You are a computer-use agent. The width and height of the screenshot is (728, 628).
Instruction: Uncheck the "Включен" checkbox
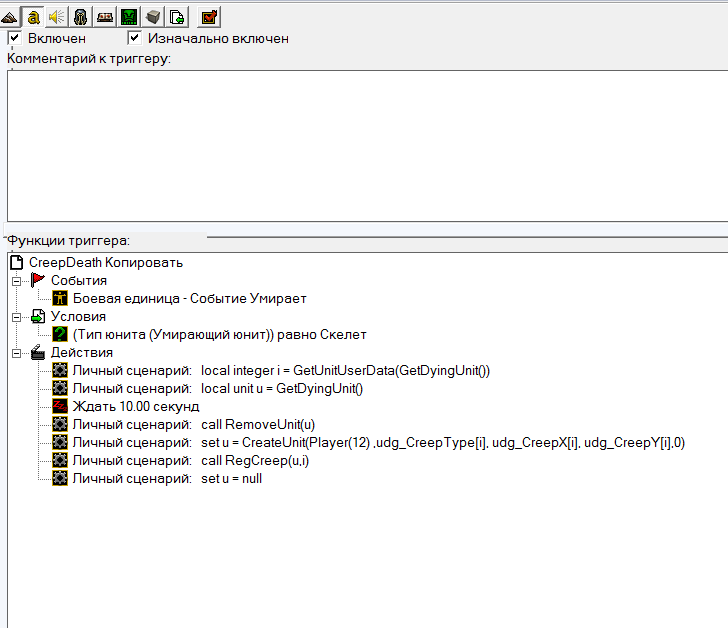point(15,38)
